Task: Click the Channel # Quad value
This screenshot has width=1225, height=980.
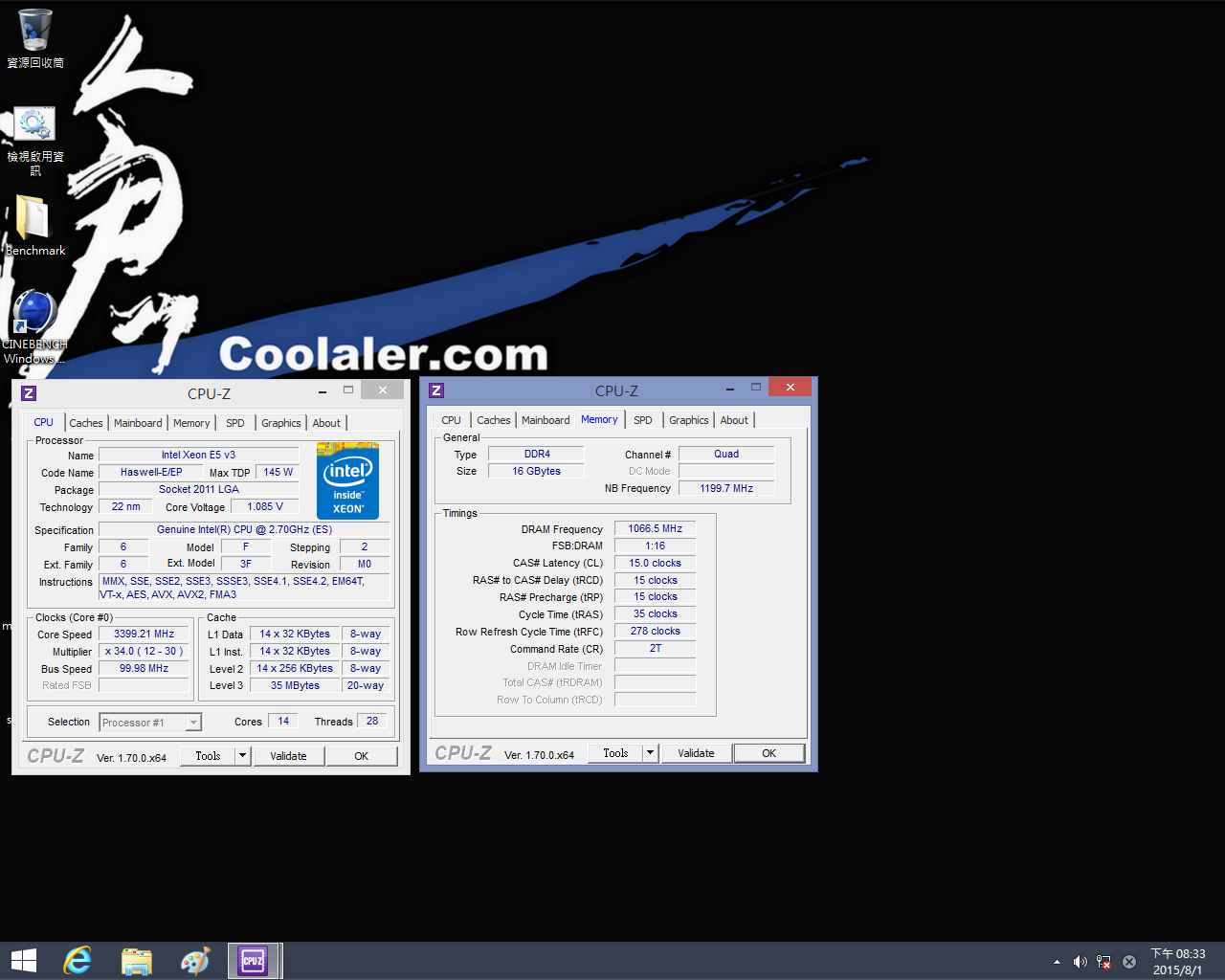Action: coord(726,454)
